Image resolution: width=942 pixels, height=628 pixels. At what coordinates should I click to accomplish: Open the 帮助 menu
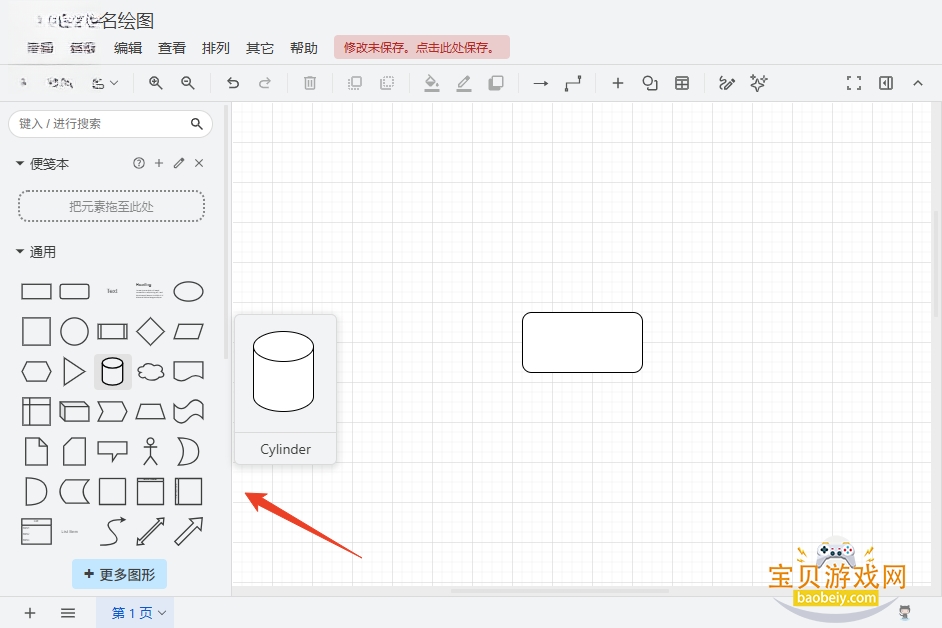pos(303,48)
